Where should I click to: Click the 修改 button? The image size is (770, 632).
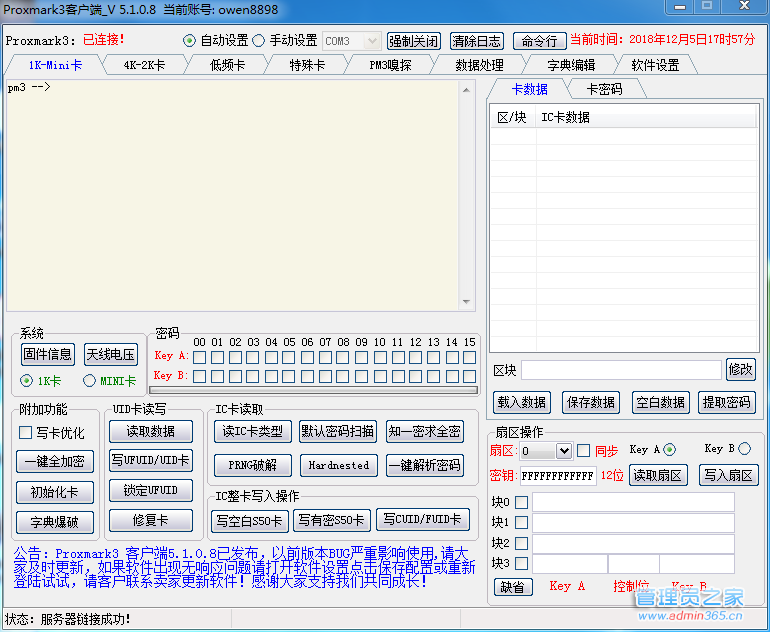741,369
